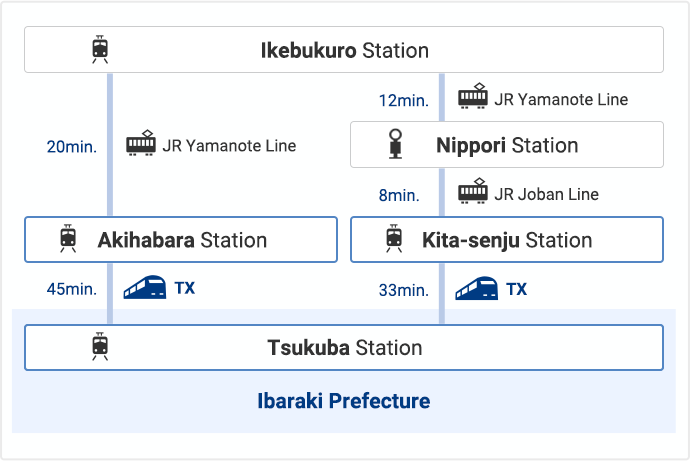This screenshot has height=461, width=690.
Task: Click the tram icon beside the 20min. JR Yamanote Line
Action: 141,143
